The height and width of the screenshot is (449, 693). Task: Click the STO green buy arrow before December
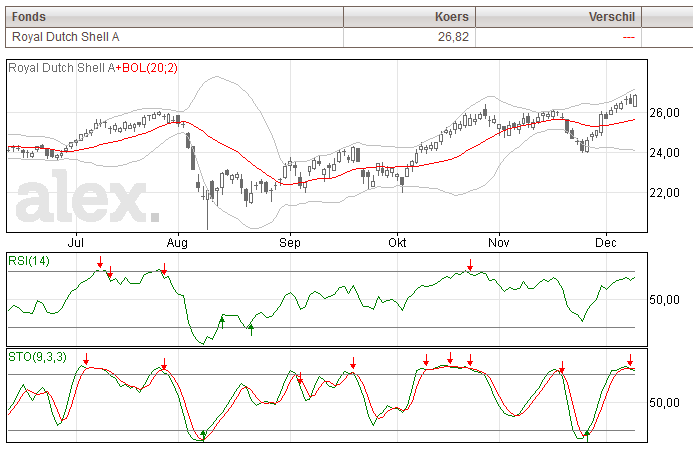[587, 436]
